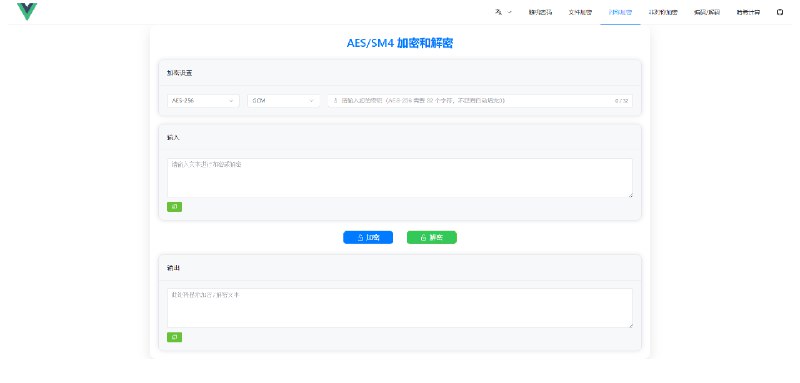Click the key icon inside key field
Image resolution: width=800 pixels, height=383 pixels.
click(335, 101)
